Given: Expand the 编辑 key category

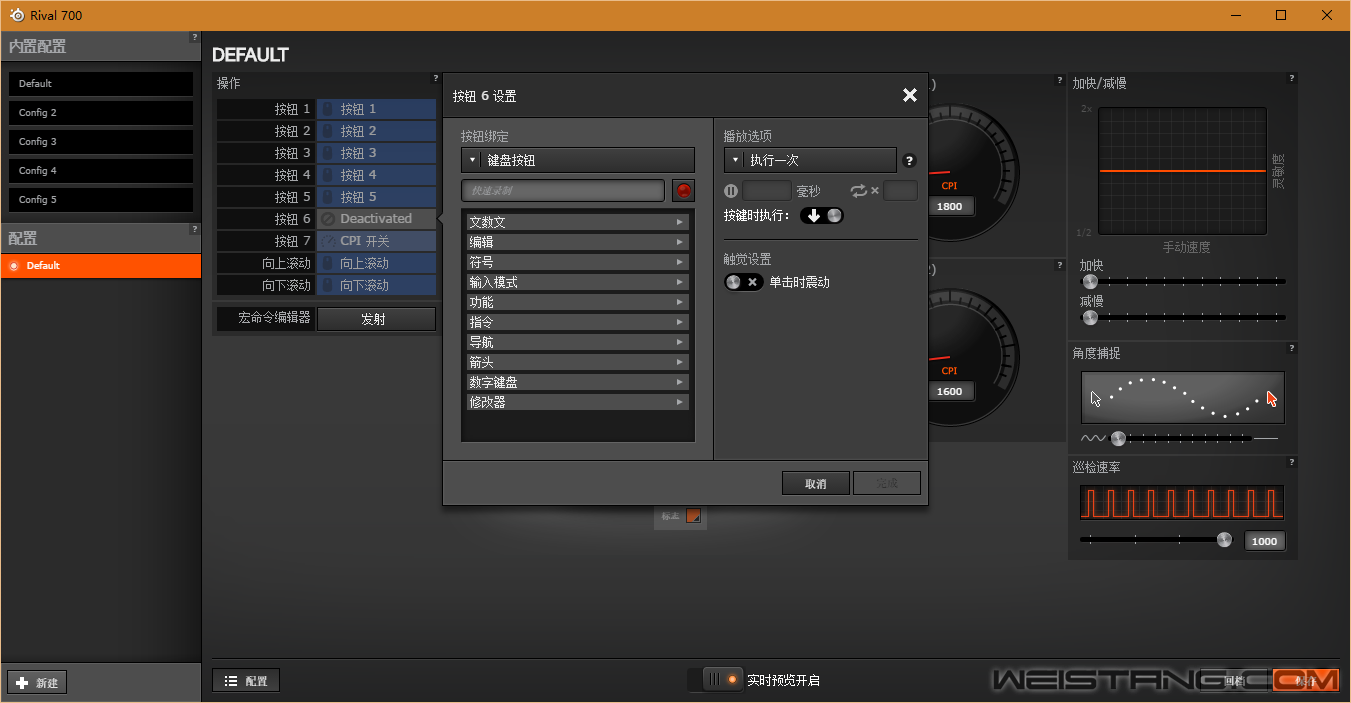Looking at the screenshot, I should (x=578, y=242).
